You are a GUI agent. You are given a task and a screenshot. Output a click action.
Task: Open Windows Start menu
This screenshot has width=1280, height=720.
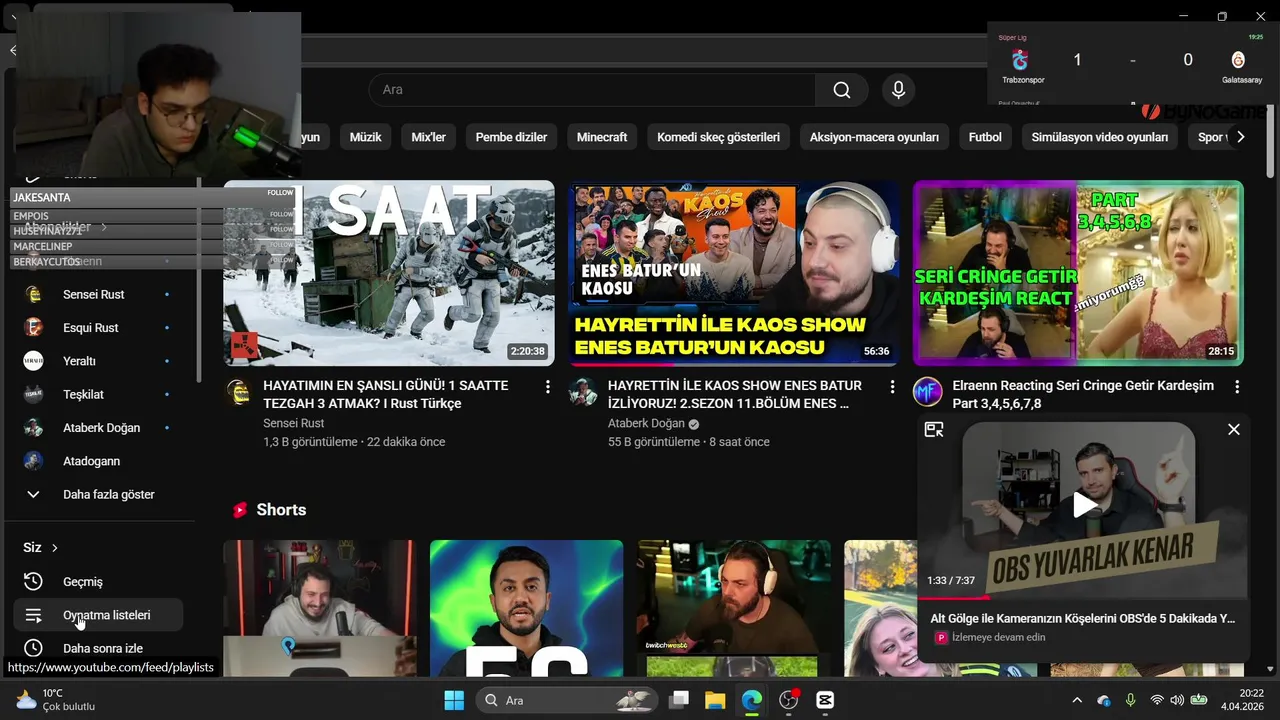454,700
